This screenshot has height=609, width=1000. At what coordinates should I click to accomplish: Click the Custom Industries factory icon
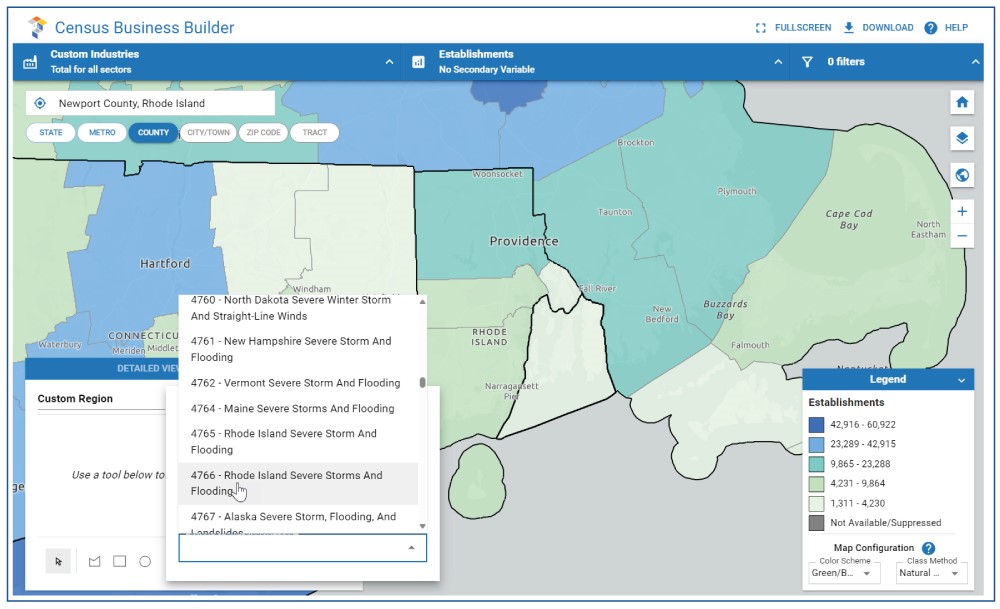tap(30, 62)
